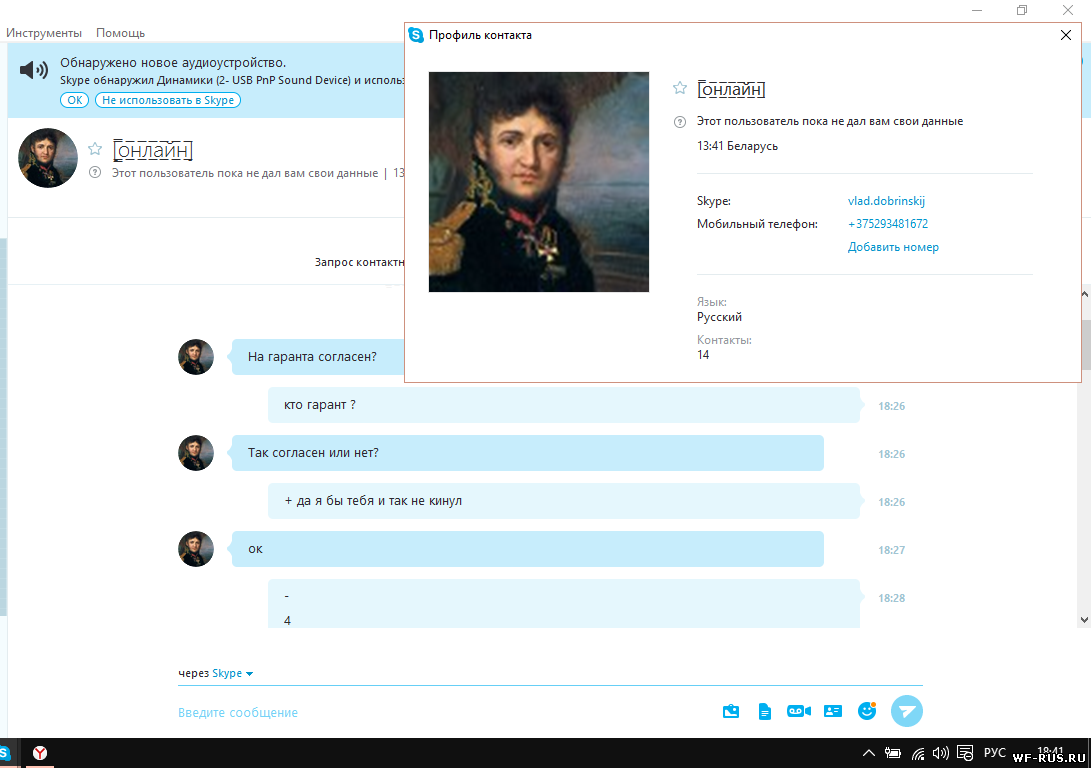The height and width of the screenshot is (768, 1091).
Task: Click OK in the audio device notification
Action: click(x=75, y=100)
